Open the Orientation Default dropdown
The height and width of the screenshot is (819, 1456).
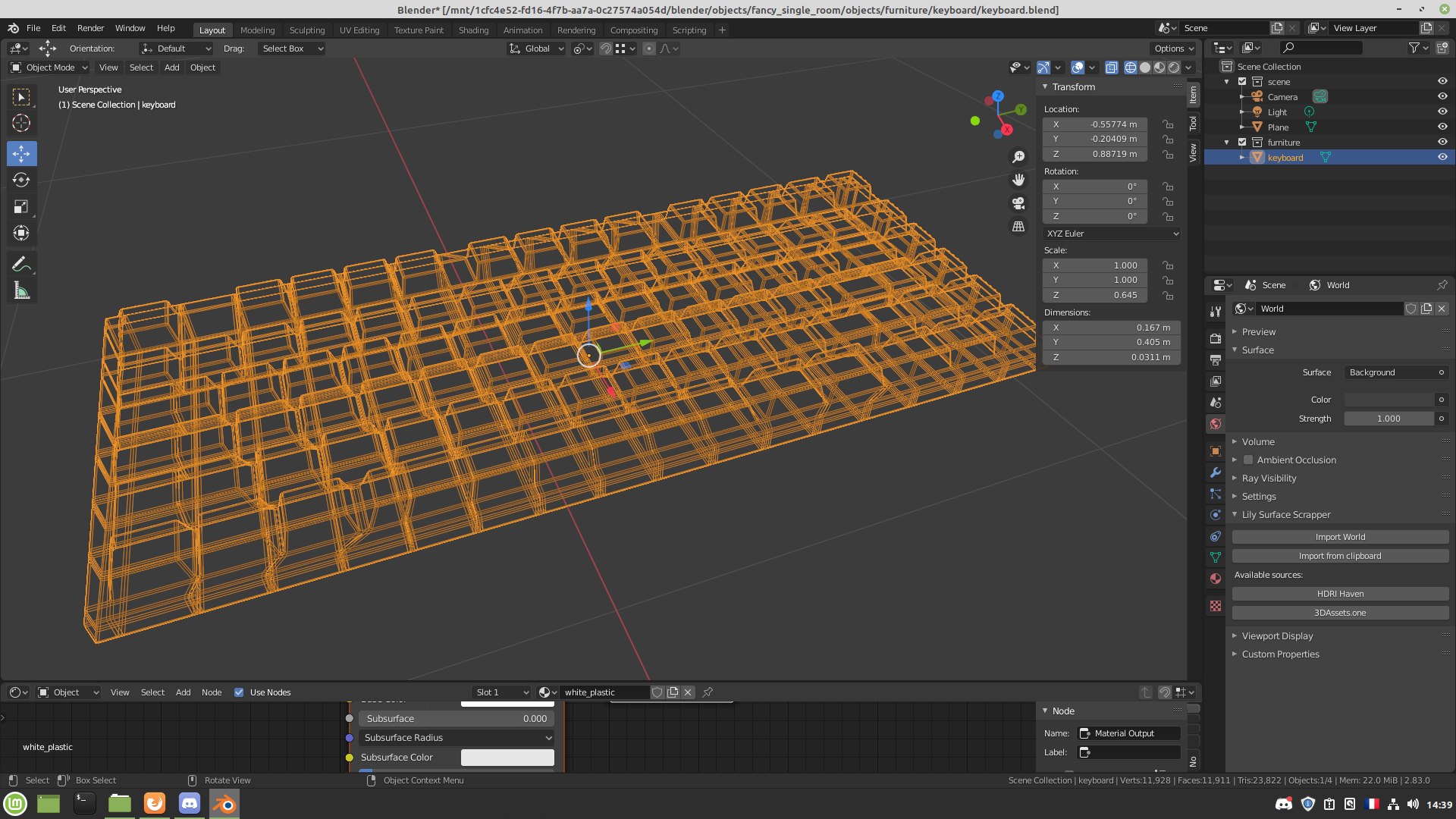tap(176, 49)
